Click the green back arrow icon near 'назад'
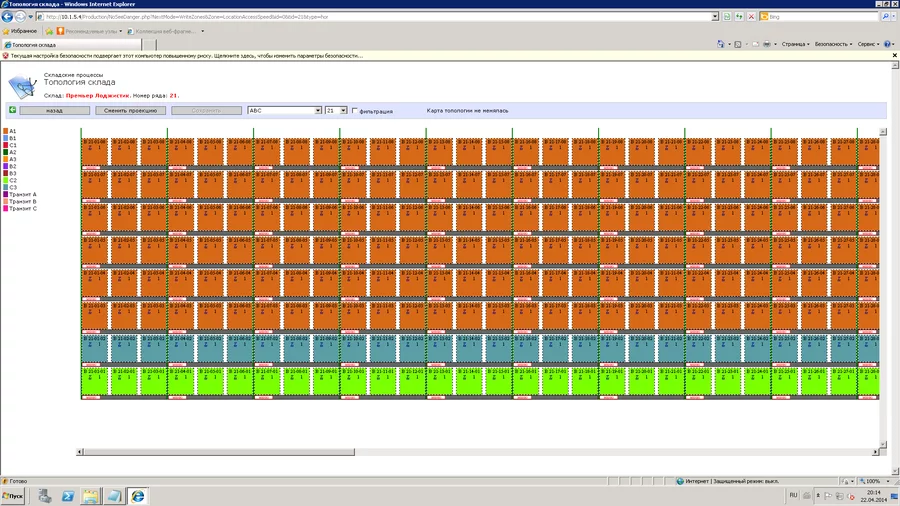This screenshot has width=900, height=506. pyautogui.click(x=13, y=110)
